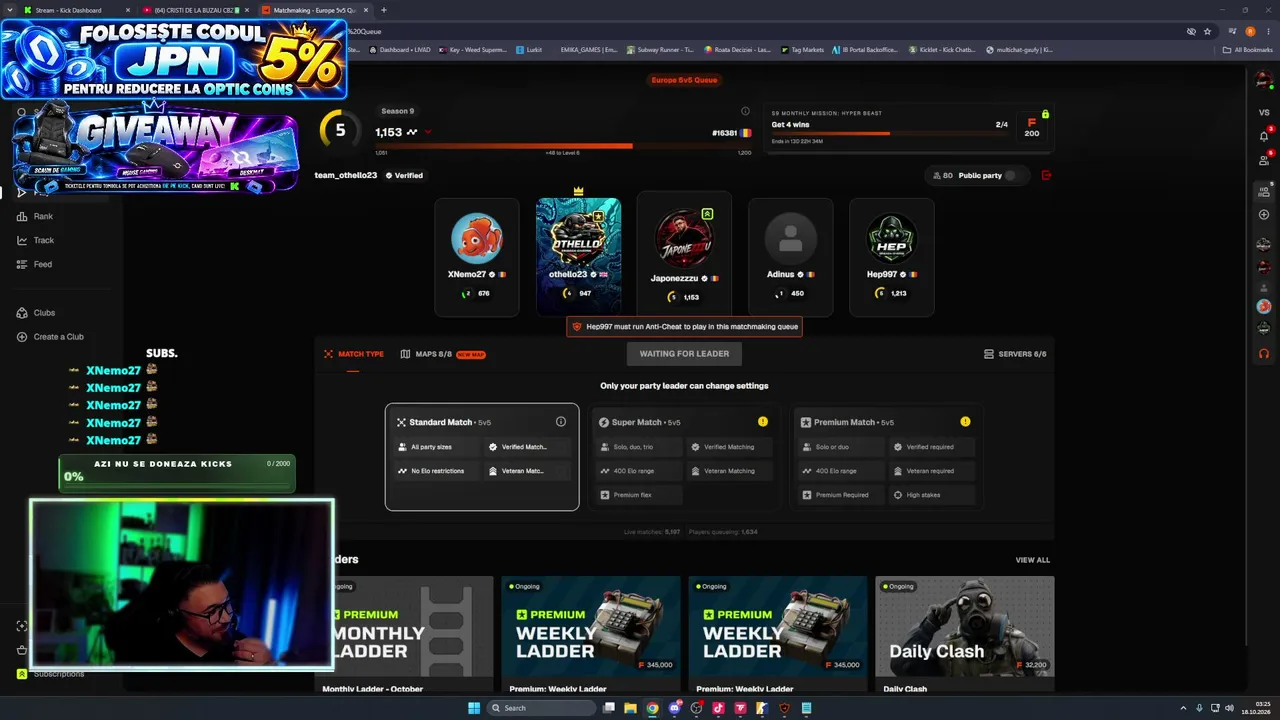Expand the SERVERS 6/6 selector
Viewport: 1280px width, 720px height.
(x=1015, y=354)
